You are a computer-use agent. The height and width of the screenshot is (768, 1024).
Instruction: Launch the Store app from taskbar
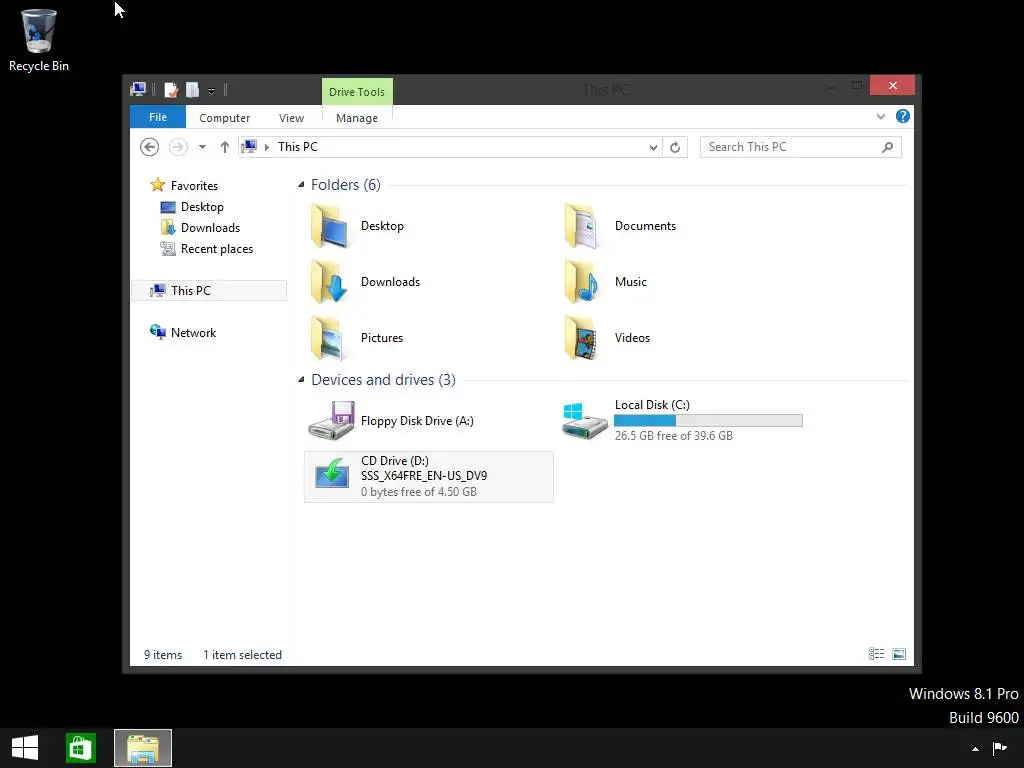(81, 748)
